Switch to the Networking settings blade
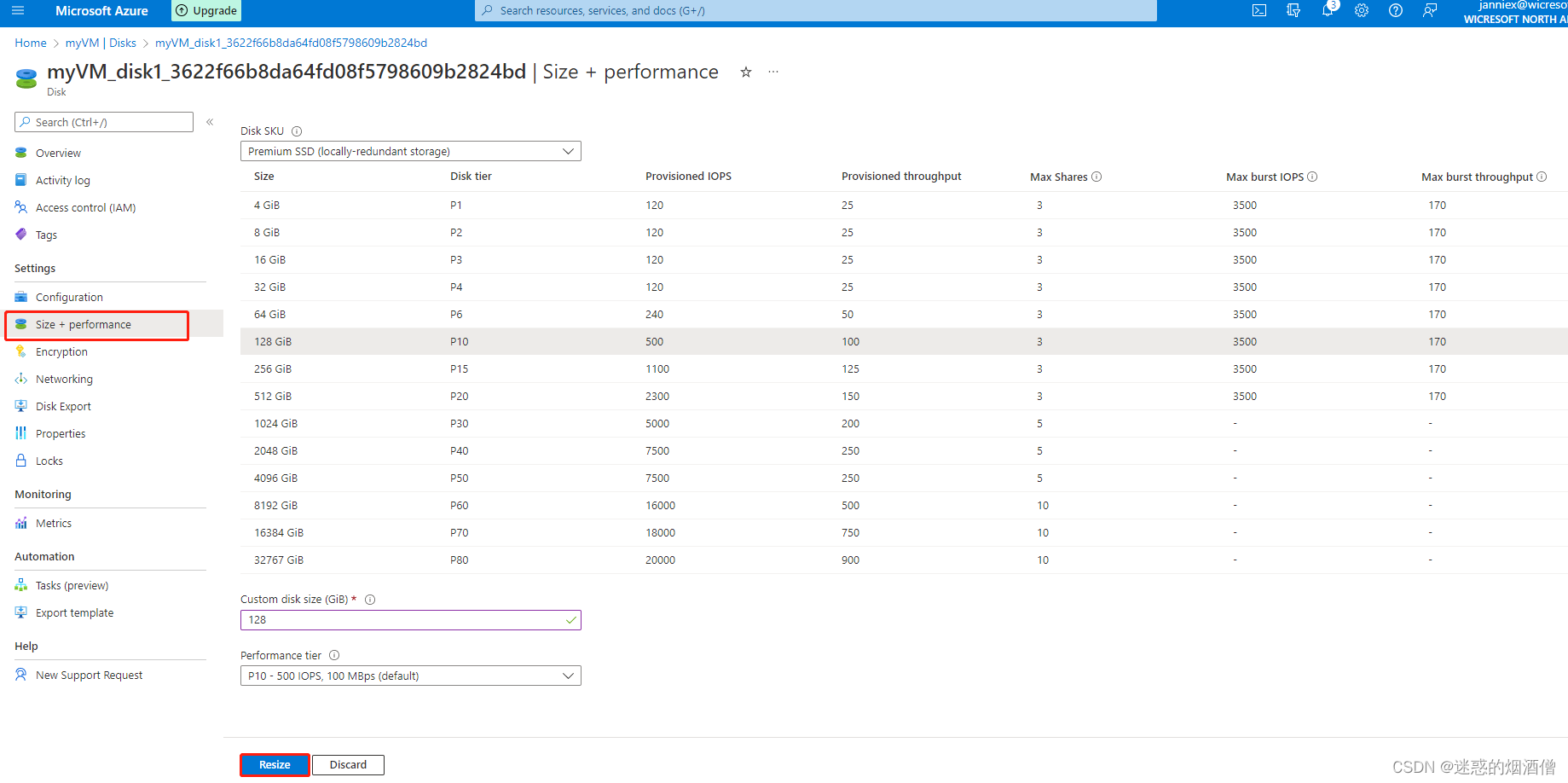 (63, 379)
